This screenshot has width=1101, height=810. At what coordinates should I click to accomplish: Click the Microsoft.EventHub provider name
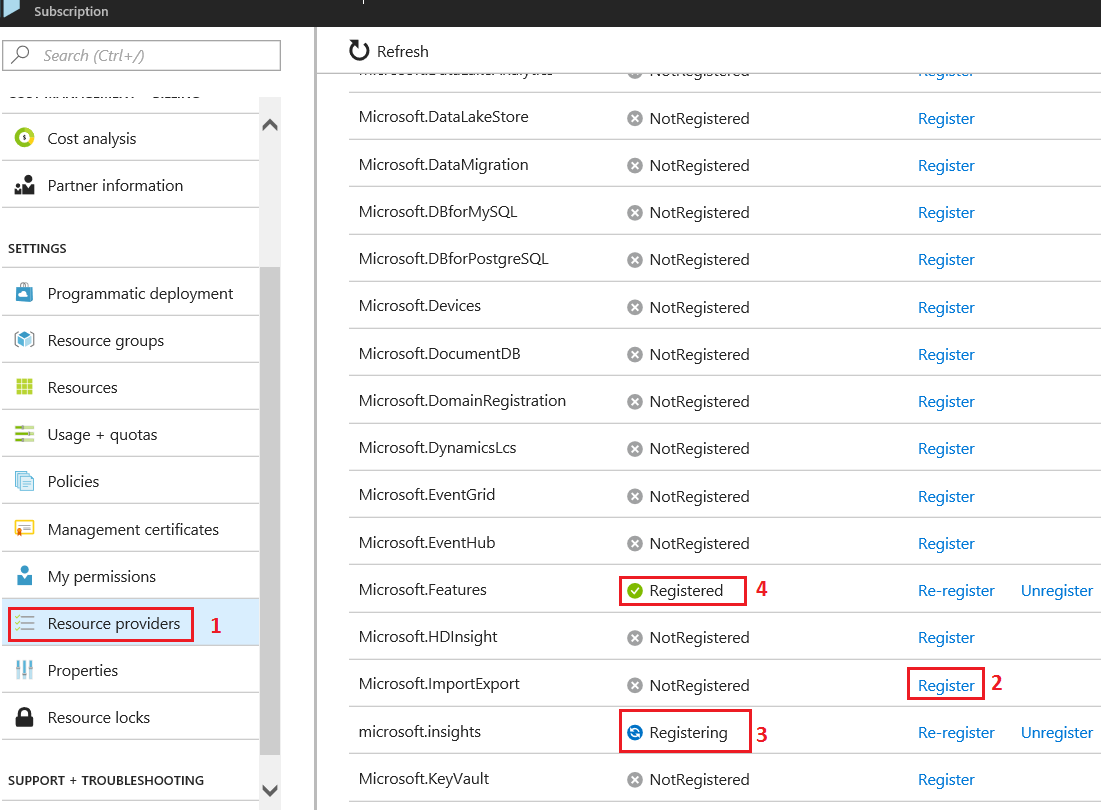click(x=427, y=543)
